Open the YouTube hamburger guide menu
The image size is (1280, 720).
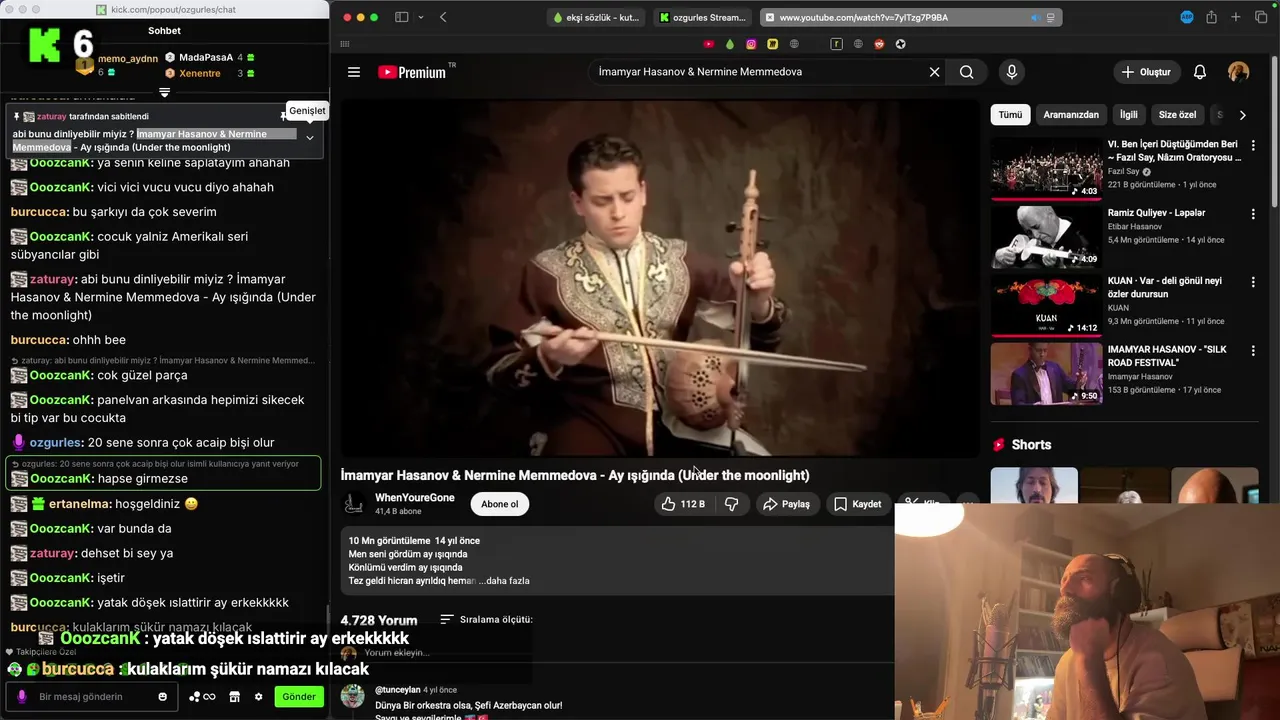coord(353,72)
